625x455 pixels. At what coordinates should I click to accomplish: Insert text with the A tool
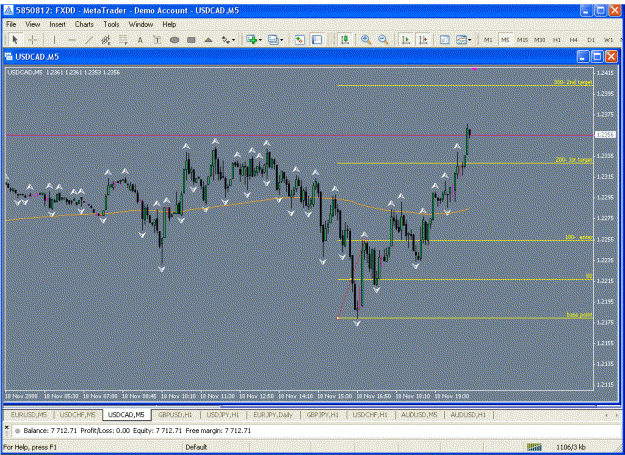[x=140, y=39]
